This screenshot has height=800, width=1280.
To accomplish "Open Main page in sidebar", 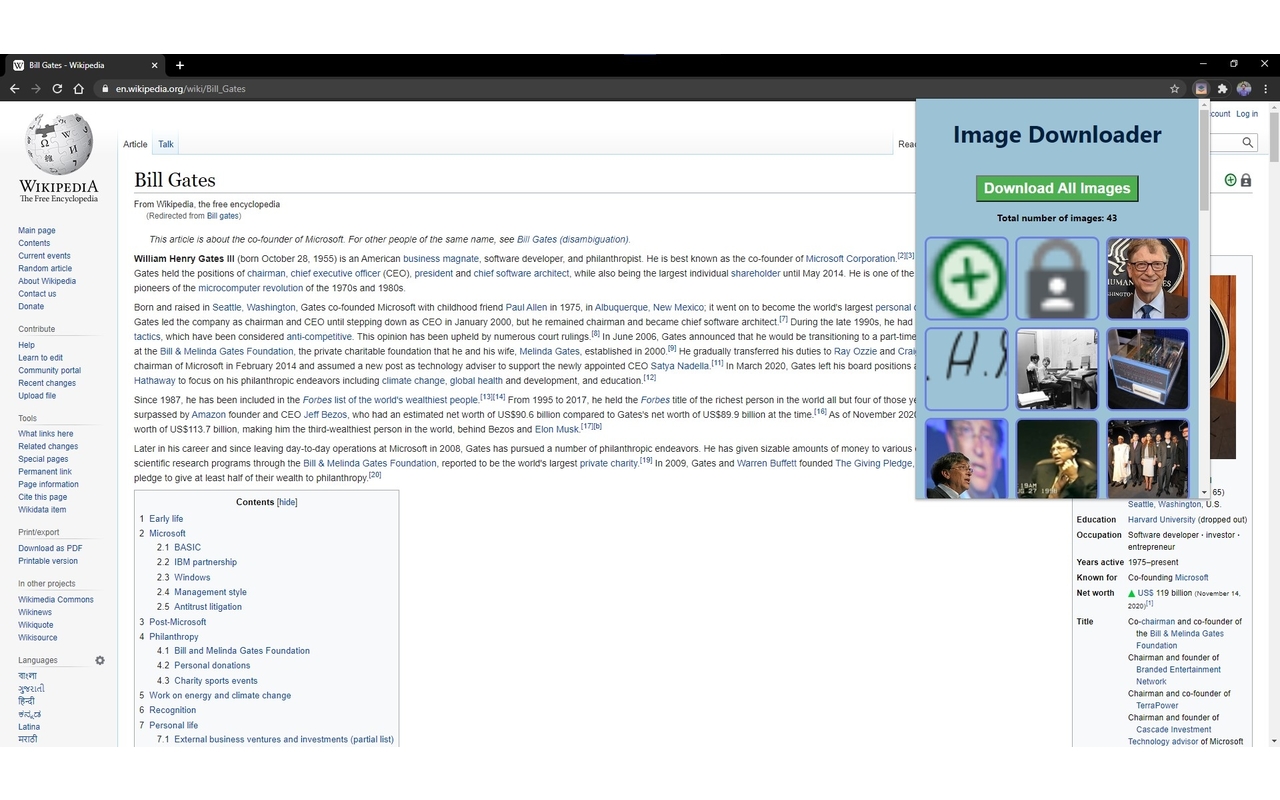I will [37, 230].
